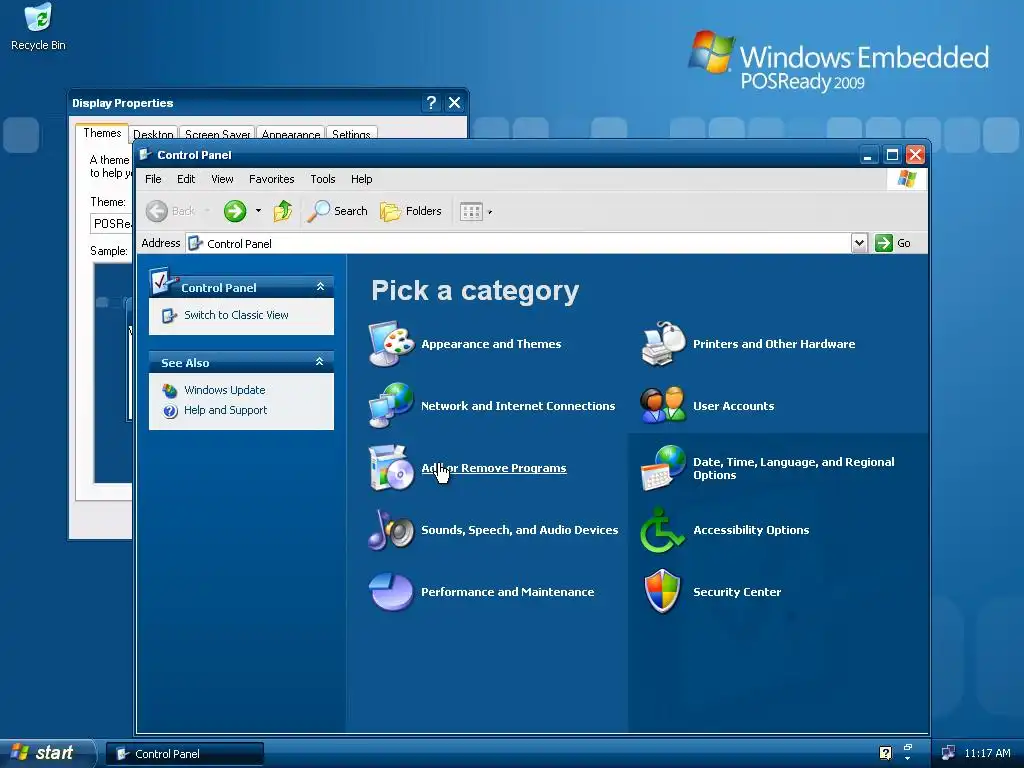
Task: Click User Accounts link text
Action: [x=733, y=406]
